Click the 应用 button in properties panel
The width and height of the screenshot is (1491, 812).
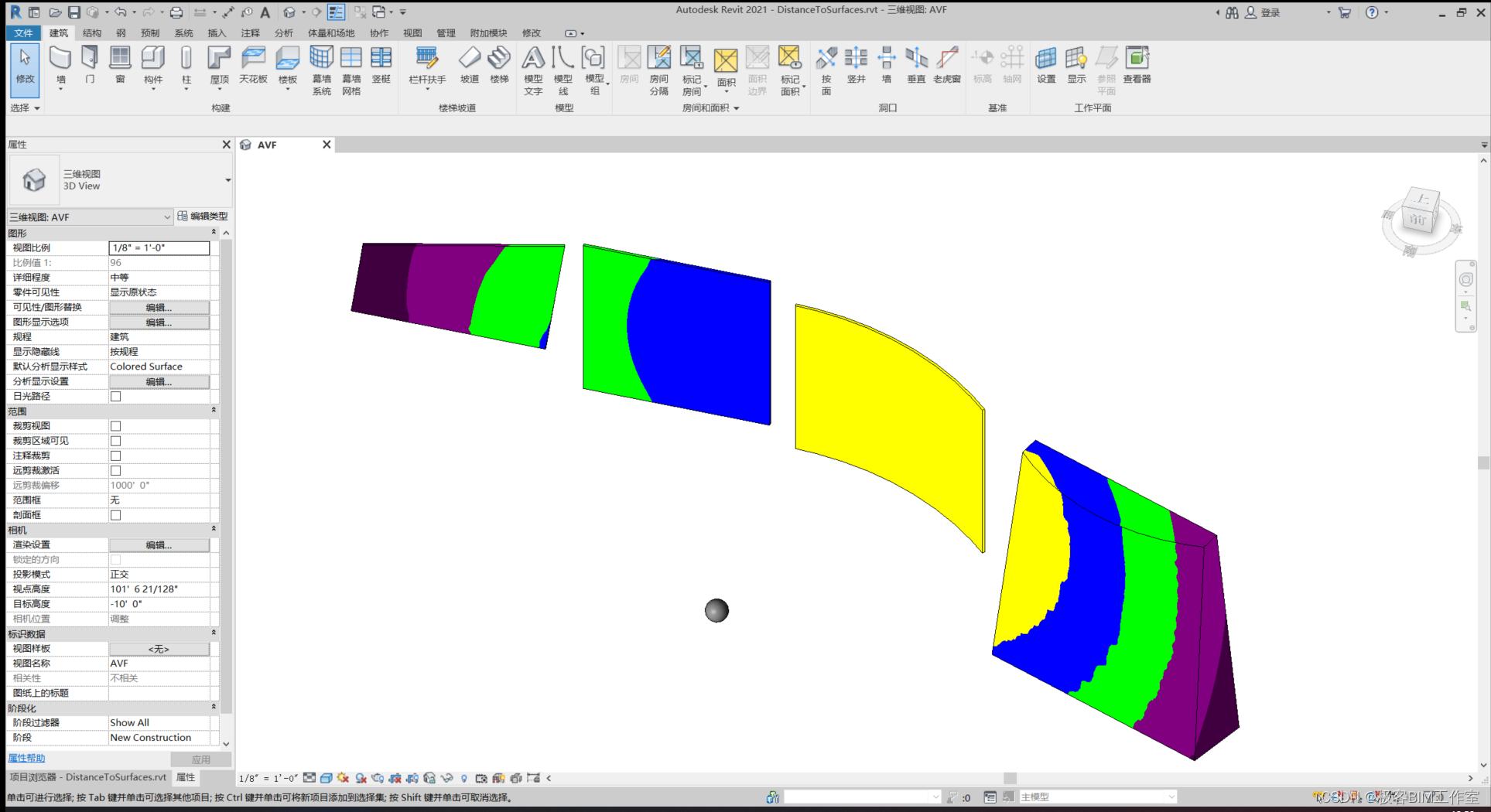(200, 759)
